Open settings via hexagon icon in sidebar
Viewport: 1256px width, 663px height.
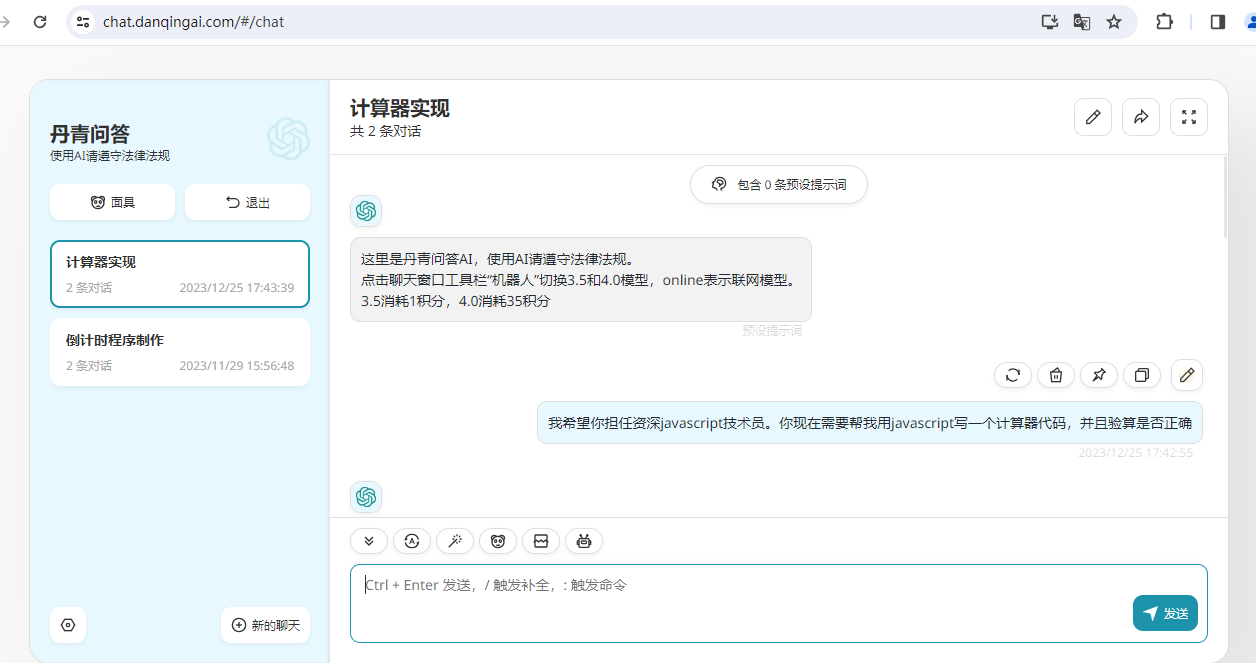(68, 625)
